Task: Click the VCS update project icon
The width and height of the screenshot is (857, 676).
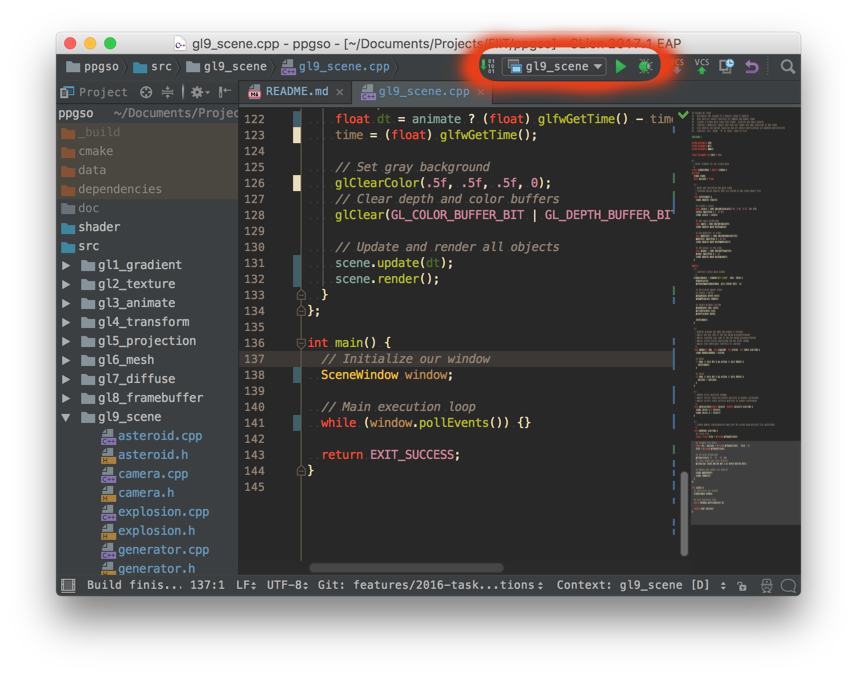Action: 677,67
